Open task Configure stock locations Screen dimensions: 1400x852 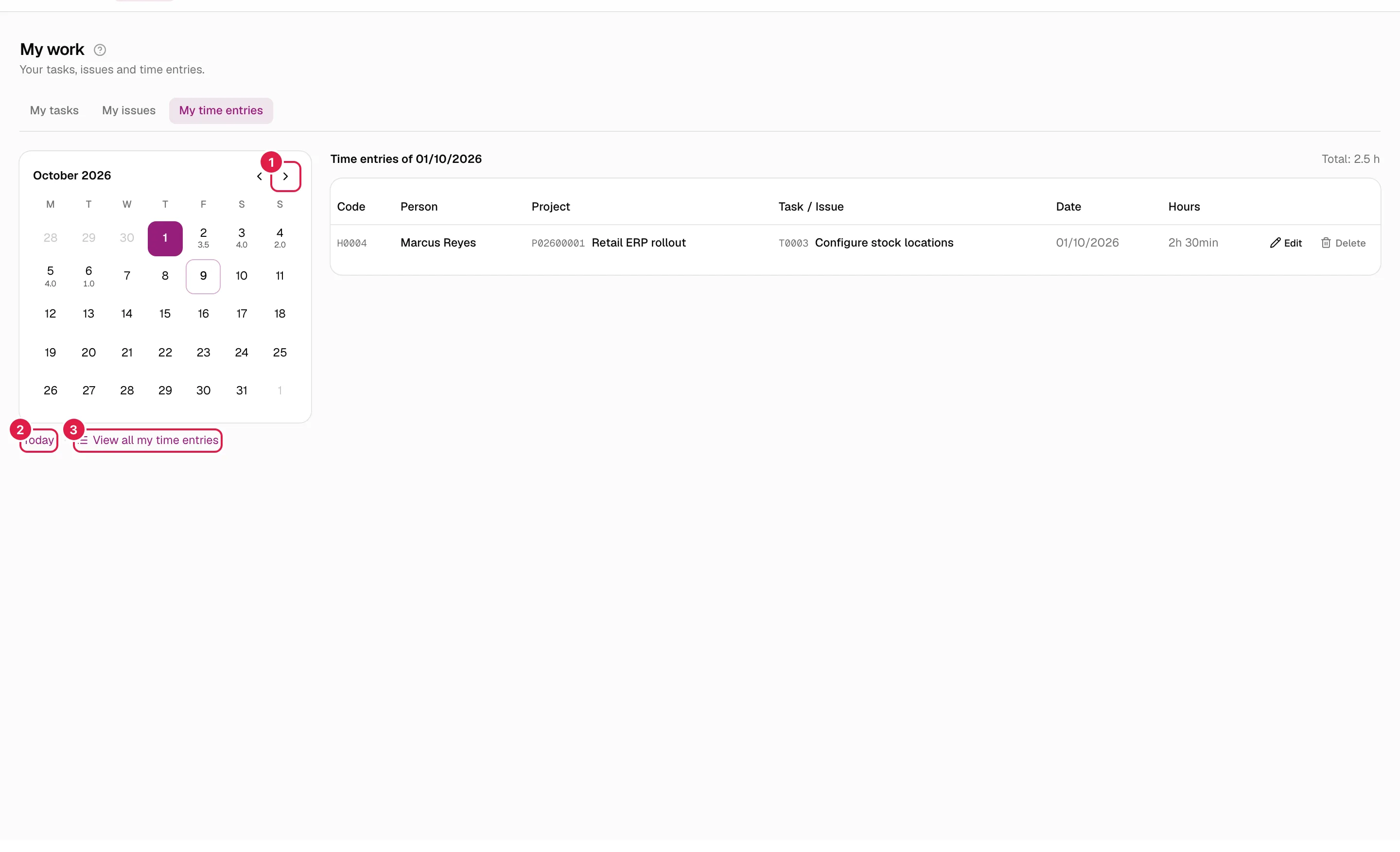point(884,243)
